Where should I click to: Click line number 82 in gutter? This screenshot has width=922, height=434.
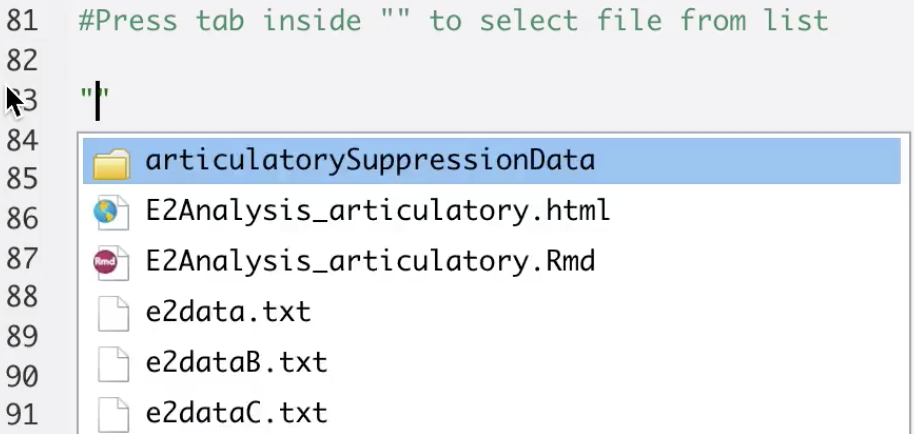(x=21, y=61)
